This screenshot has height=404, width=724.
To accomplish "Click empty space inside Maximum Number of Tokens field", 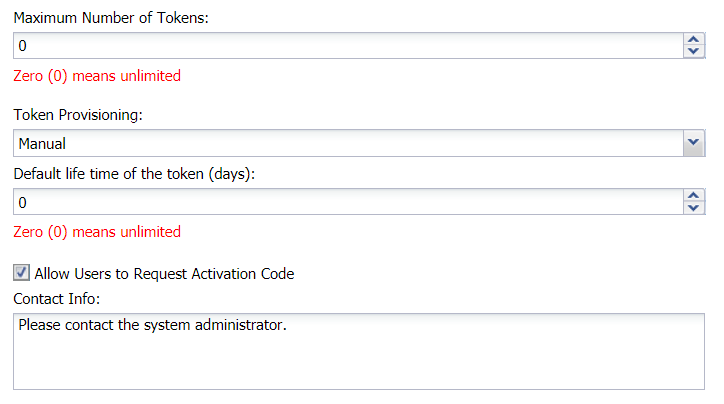I will point(350,46).
